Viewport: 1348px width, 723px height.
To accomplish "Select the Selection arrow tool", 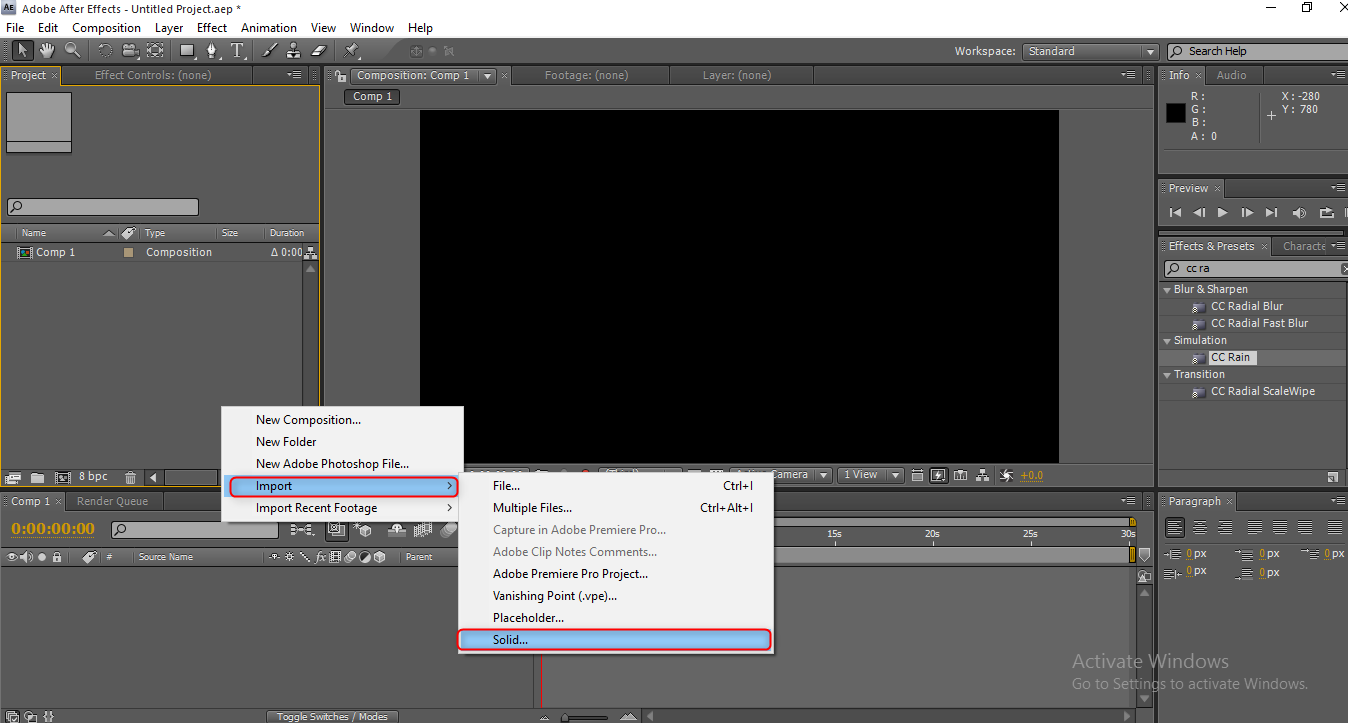I will pos(22,50).
